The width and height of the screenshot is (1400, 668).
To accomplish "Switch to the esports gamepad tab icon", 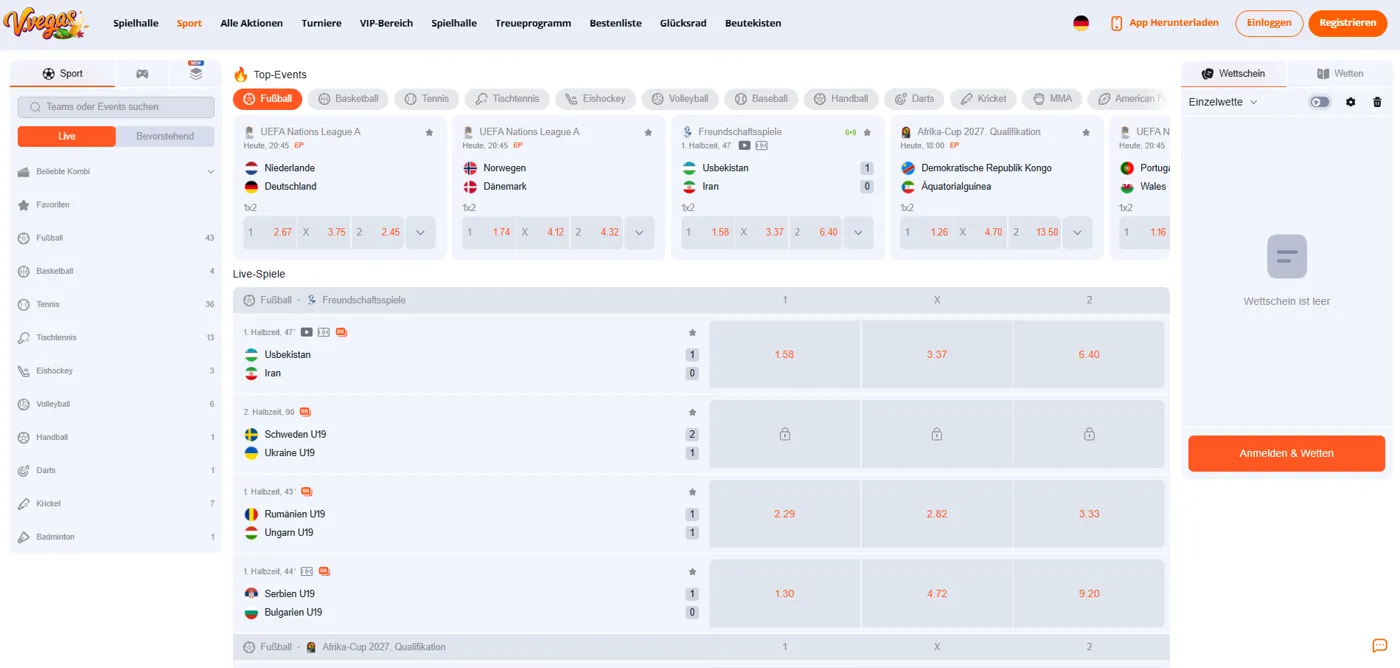I will coord(142,74).
